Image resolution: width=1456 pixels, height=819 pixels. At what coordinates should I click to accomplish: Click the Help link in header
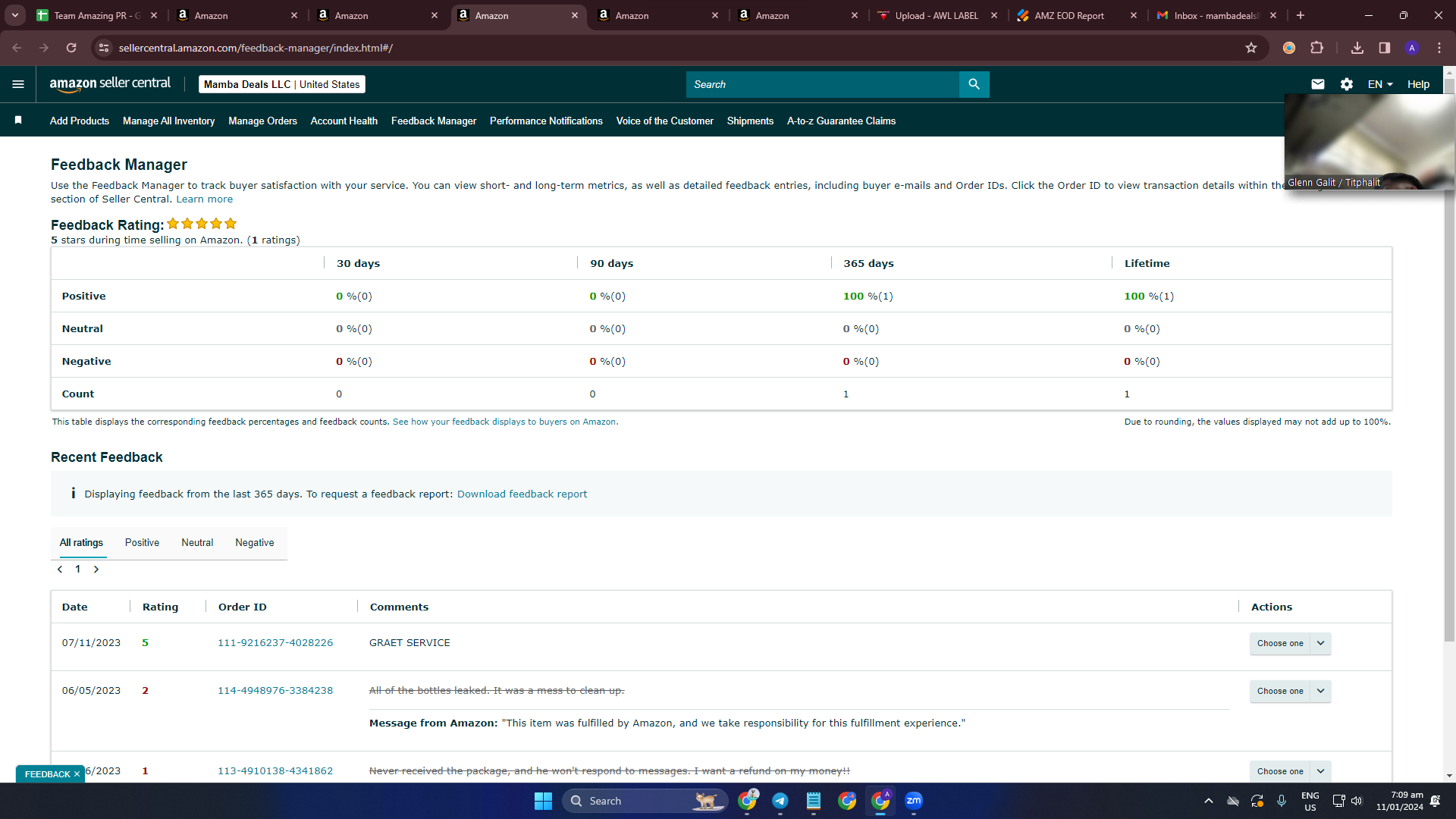(1418, 84)
